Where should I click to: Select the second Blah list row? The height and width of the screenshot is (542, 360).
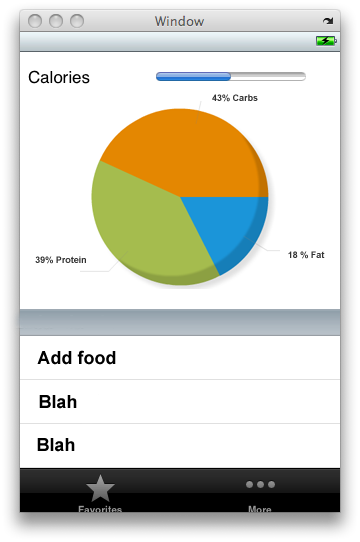(180, 446)
